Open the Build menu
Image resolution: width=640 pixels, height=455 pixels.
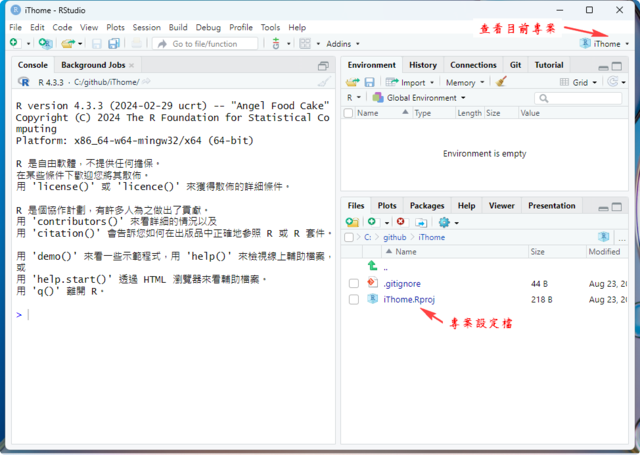pyautogui.click(x=178, y=27)
